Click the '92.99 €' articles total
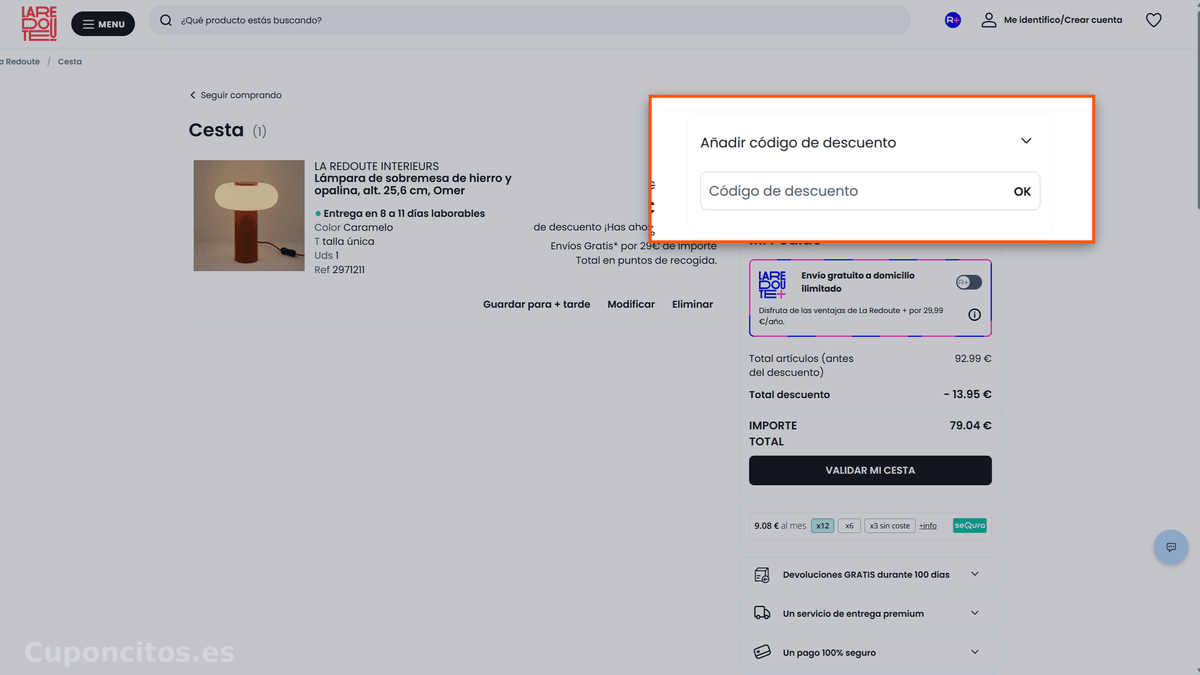Screen dimensions: 1200x675 pos(973,358)
